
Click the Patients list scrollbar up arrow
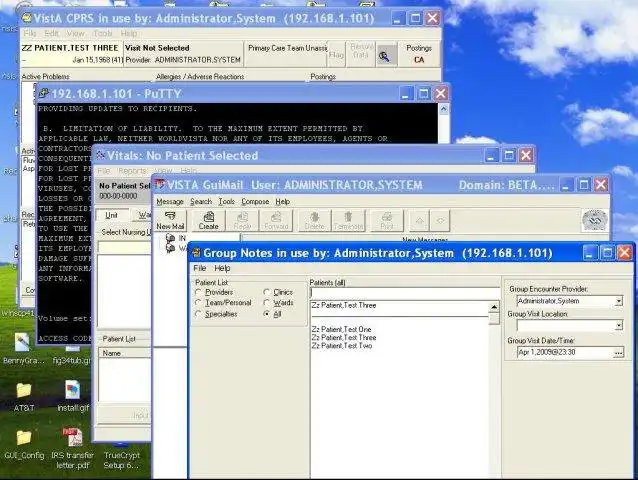pyautogui.click(x=494, y=307)
